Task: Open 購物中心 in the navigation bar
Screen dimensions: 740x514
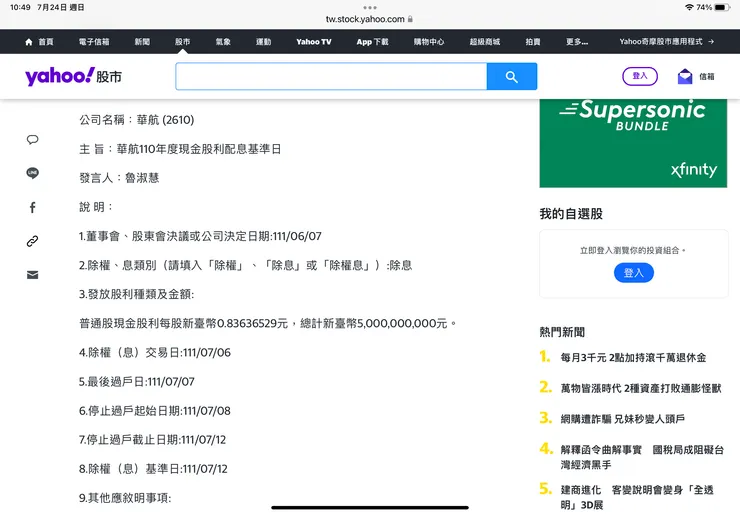Action: tap(429, 42)
